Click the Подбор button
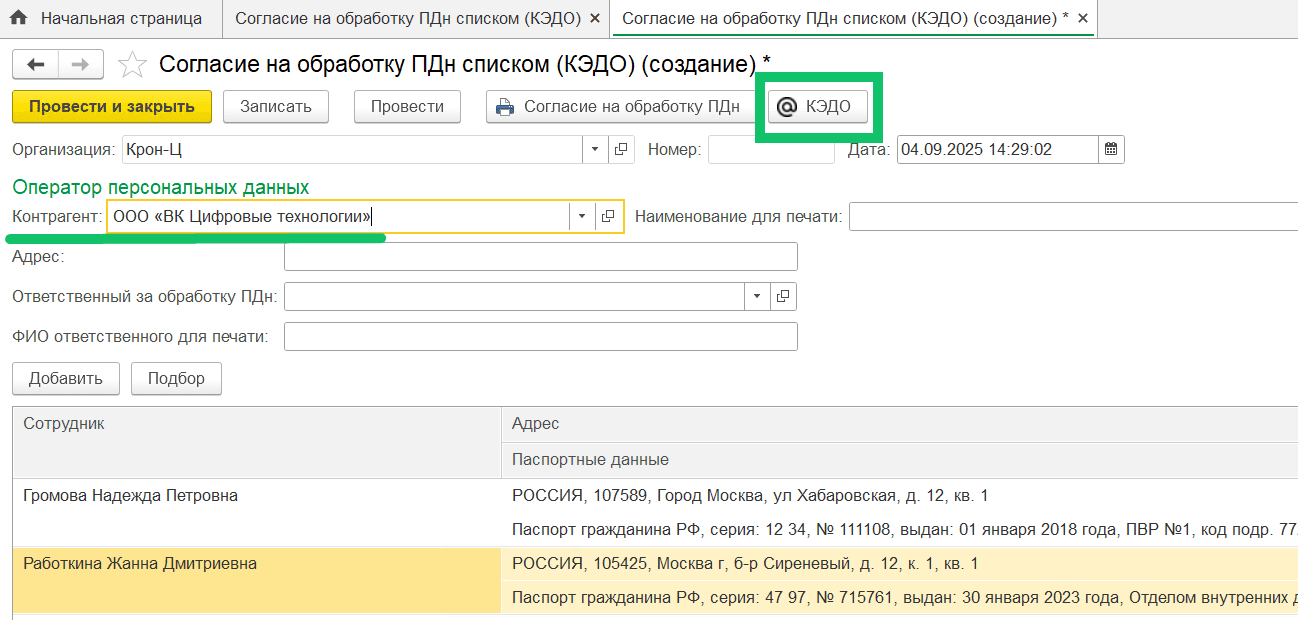The width and height of the screenshot is (1298, 620). pos(176,379)
